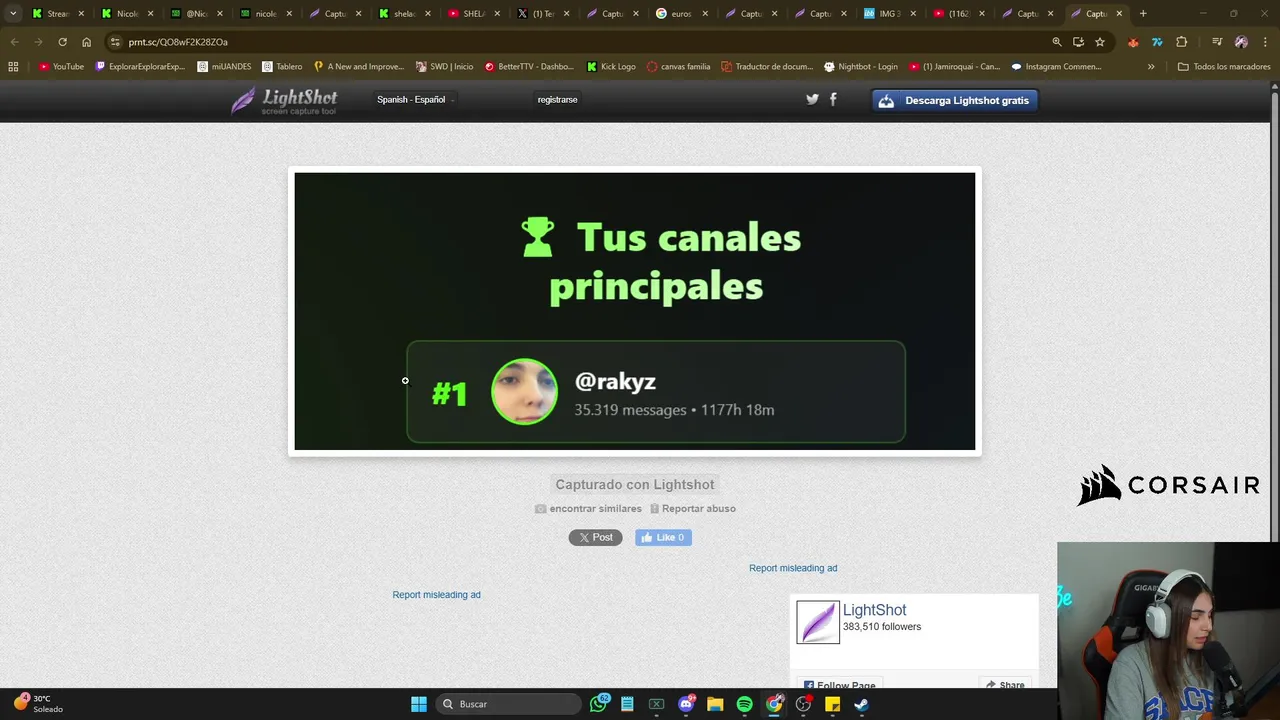Switch to the 'euros' Google tab
Image resolution: width=1280 pixels, height=720 pixels.
680,14
